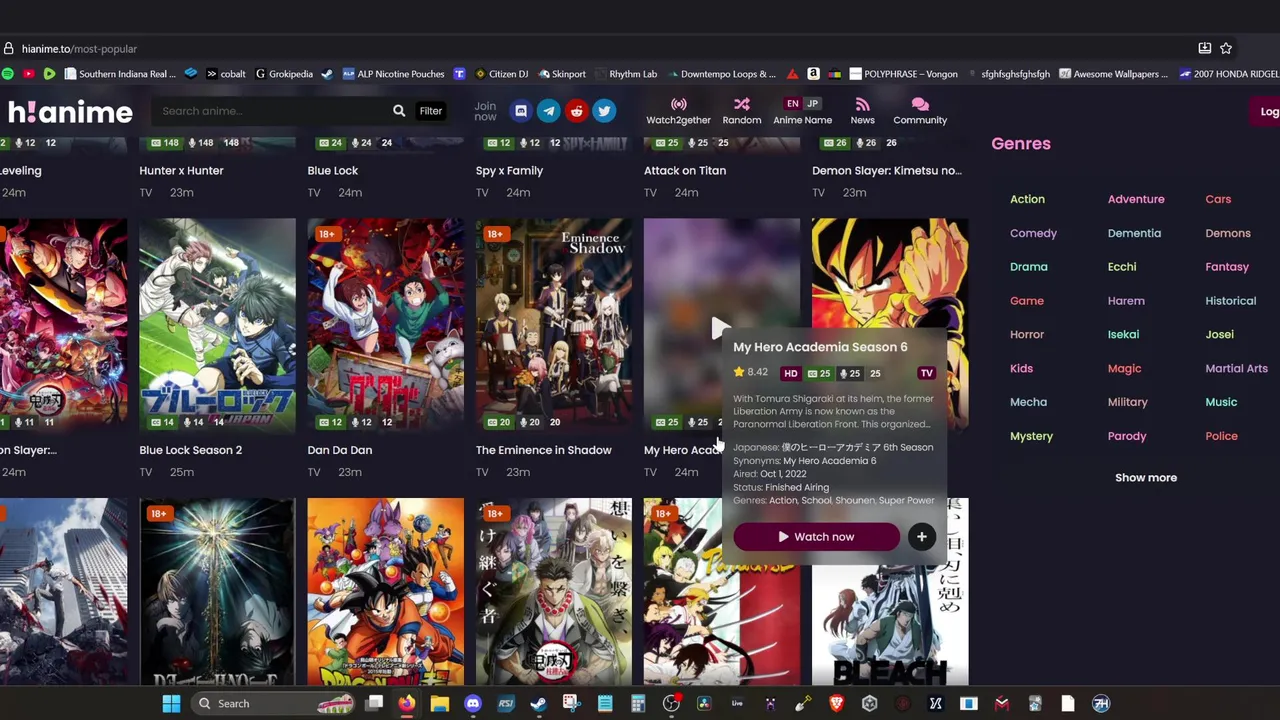Select the Martial Arts genre
Viewport: 1280px width, 720px height.
[x=1236, y=368]
